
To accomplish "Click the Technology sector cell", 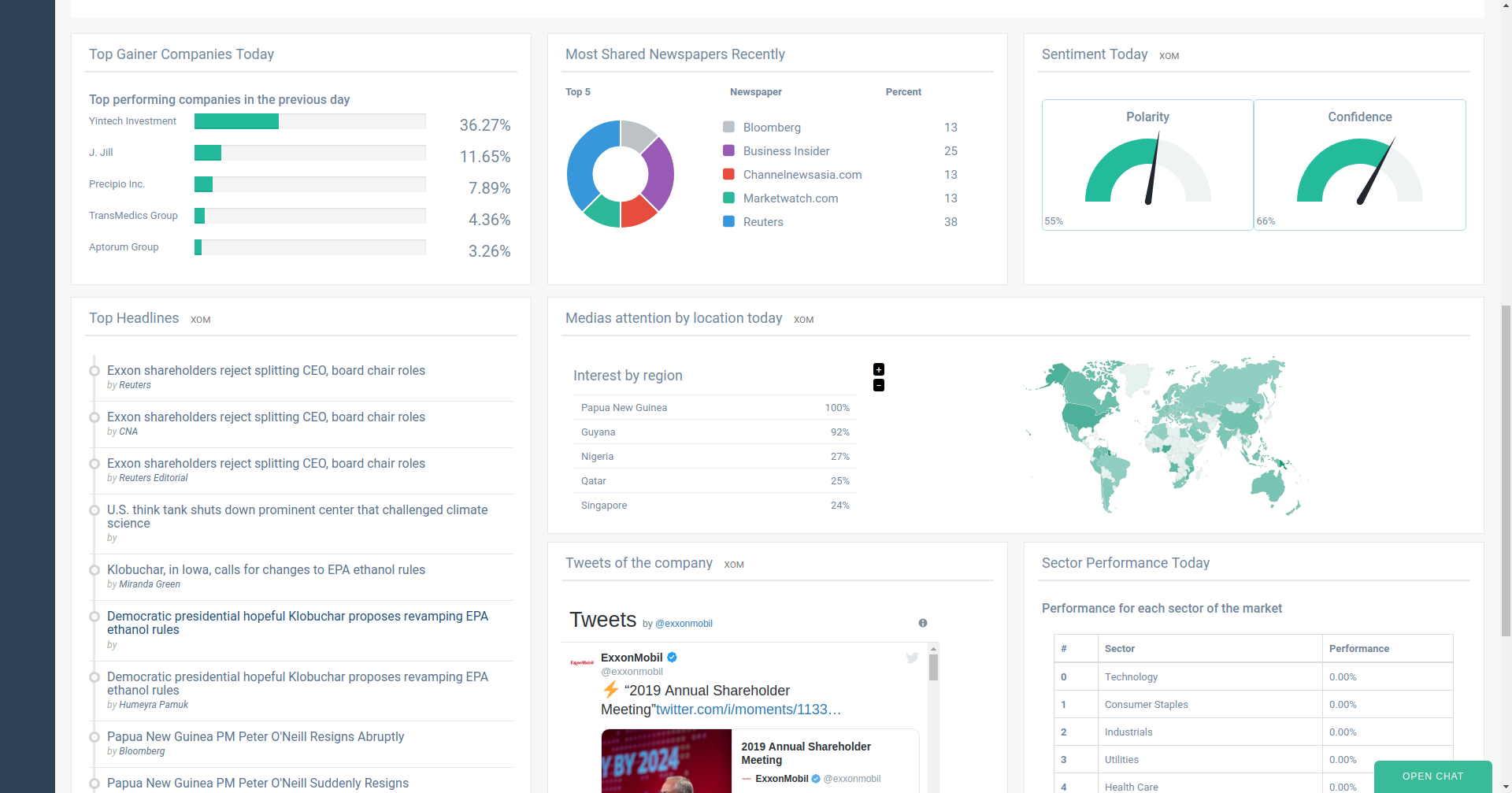I will point(1210,677).
